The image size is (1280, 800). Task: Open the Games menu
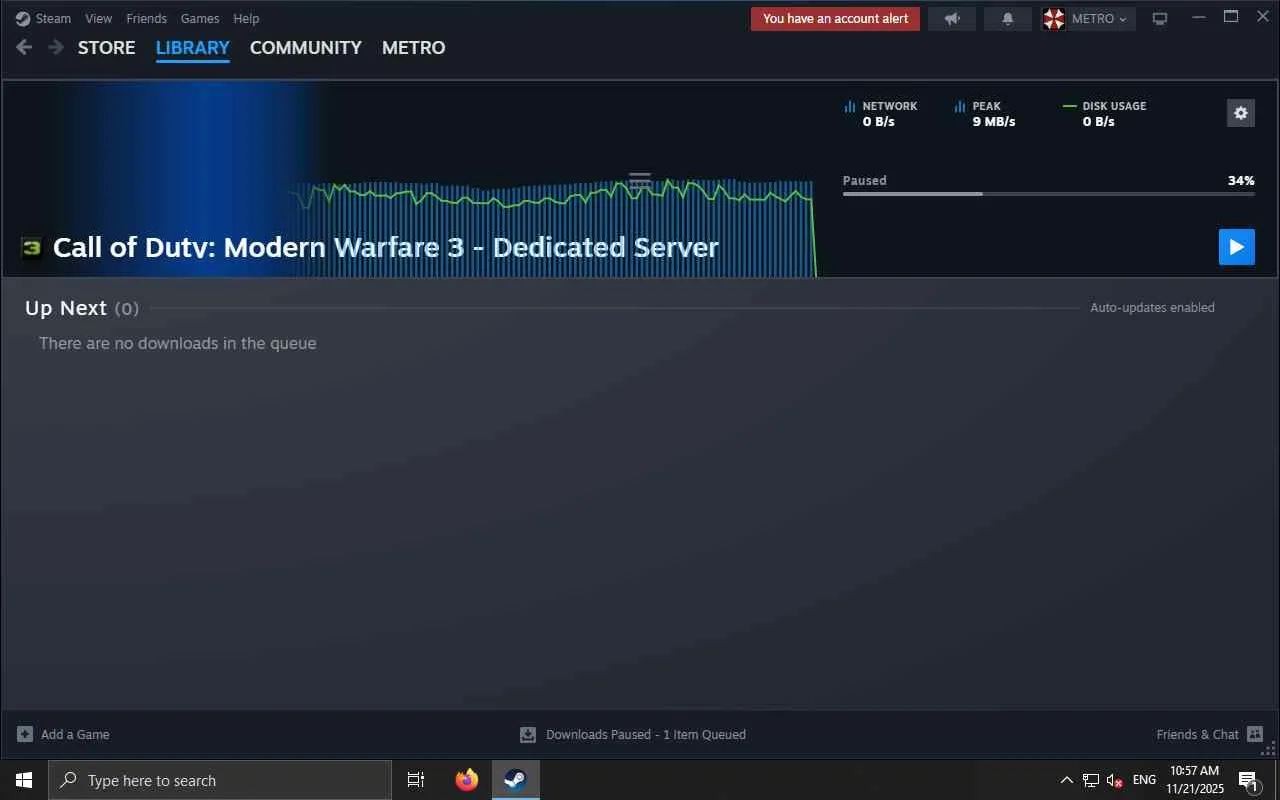point(200,18)
